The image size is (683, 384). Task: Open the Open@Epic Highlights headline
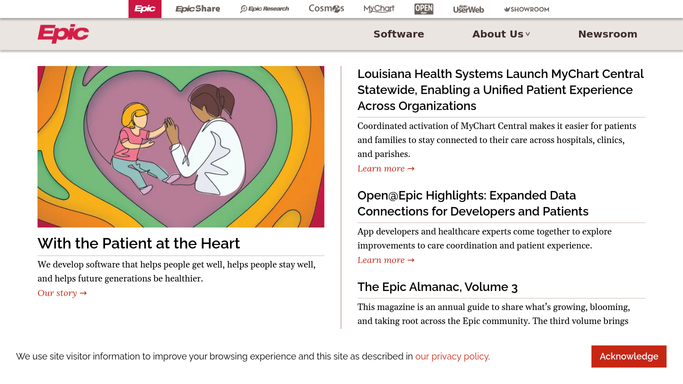[x=473, y=203]
